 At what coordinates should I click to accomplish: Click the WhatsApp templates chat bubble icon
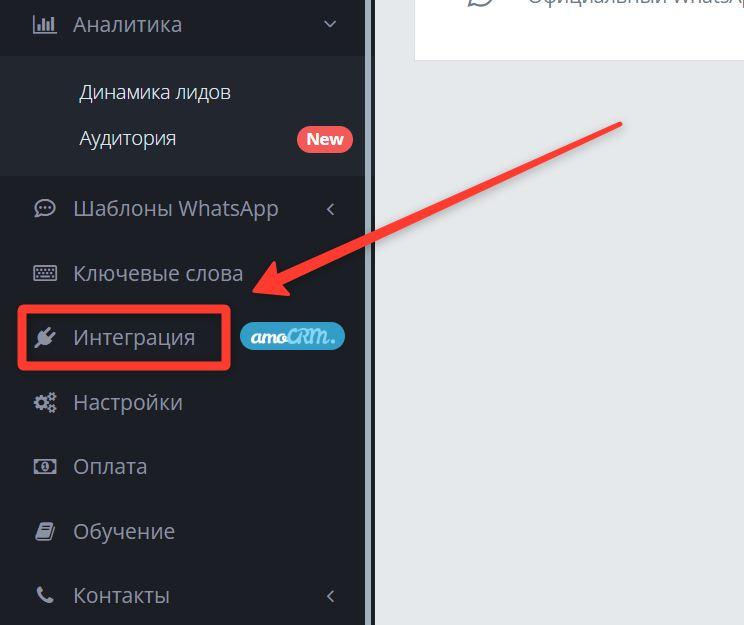tap(45, 208)
